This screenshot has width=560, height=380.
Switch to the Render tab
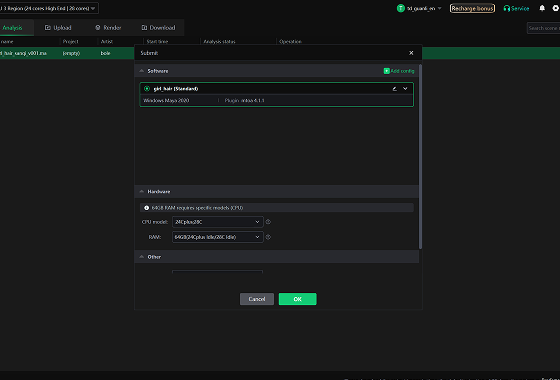[108, 28]
